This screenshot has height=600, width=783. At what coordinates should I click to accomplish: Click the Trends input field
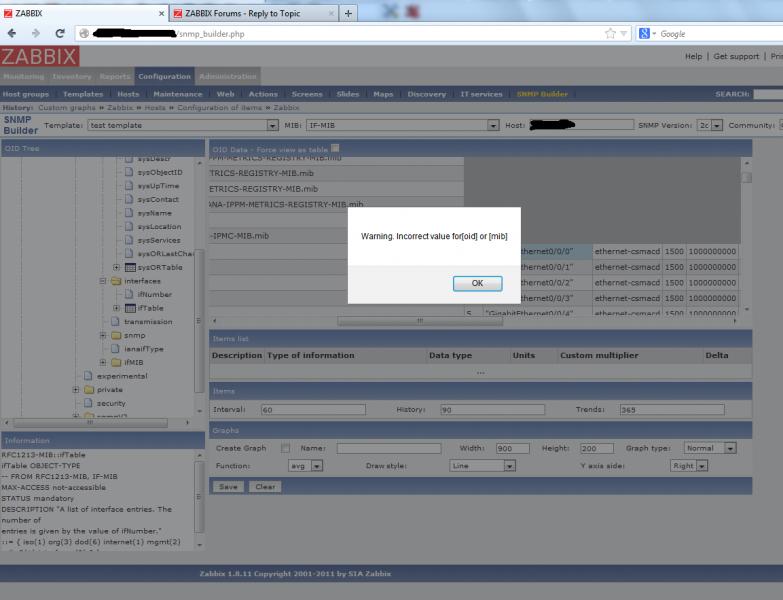point(672,410)
